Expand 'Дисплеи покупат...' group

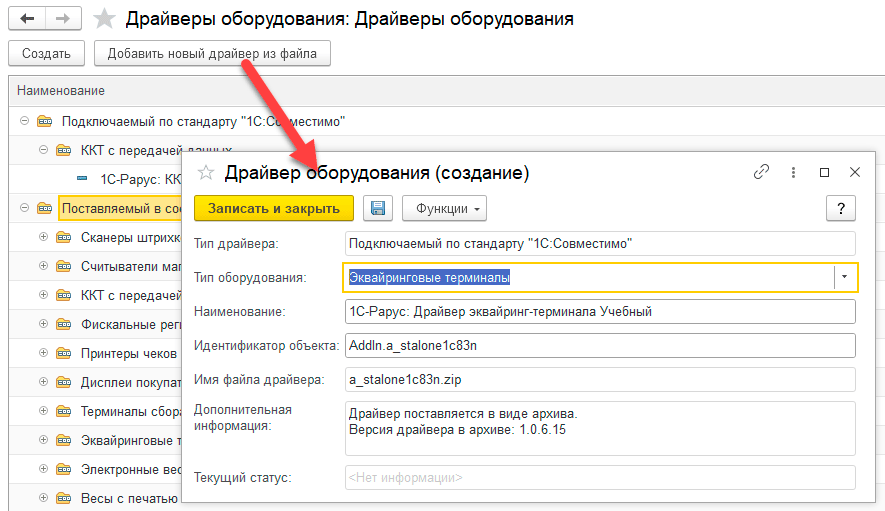tap(43, 382)
